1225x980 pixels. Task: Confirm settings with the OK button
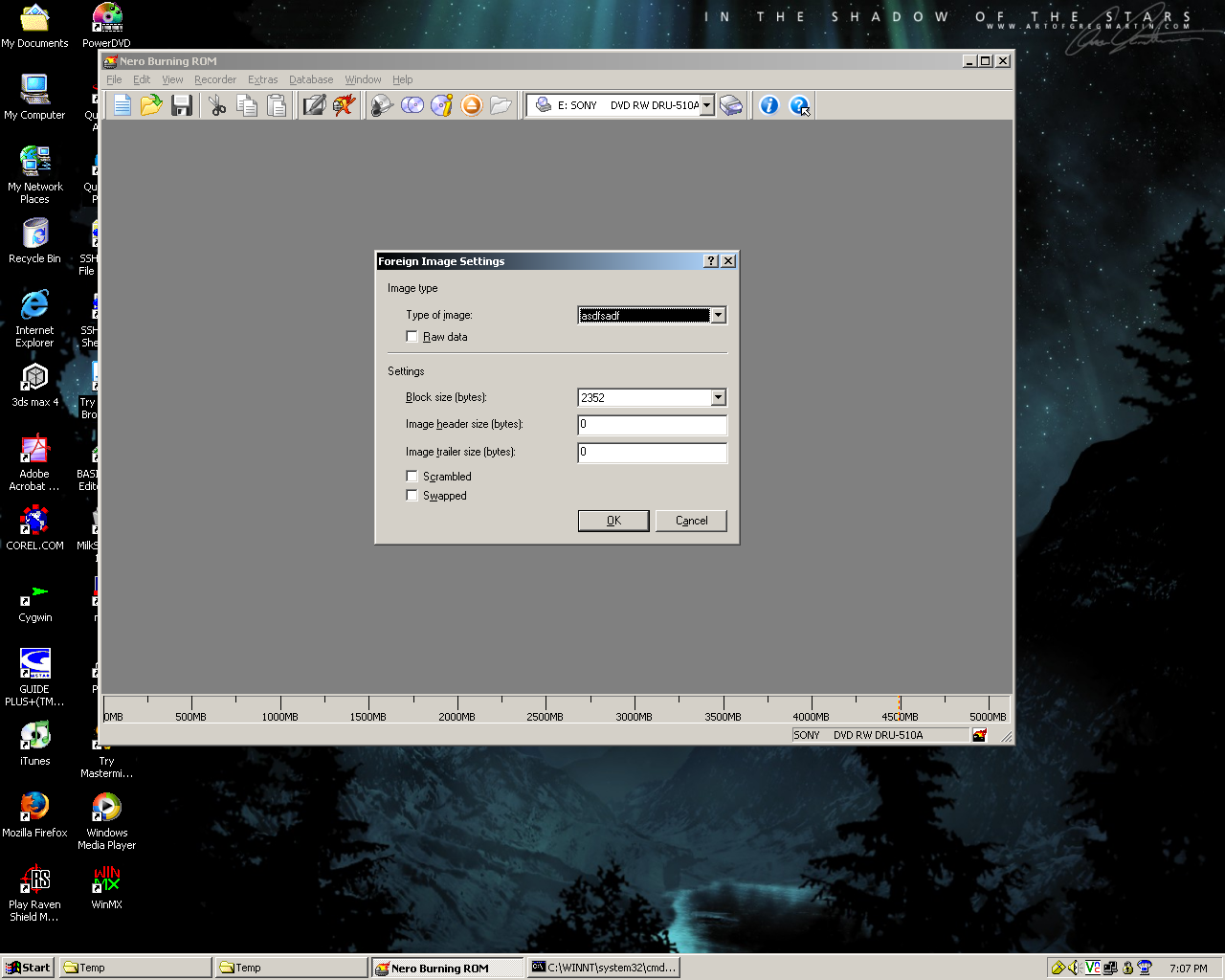coord(613,521)
